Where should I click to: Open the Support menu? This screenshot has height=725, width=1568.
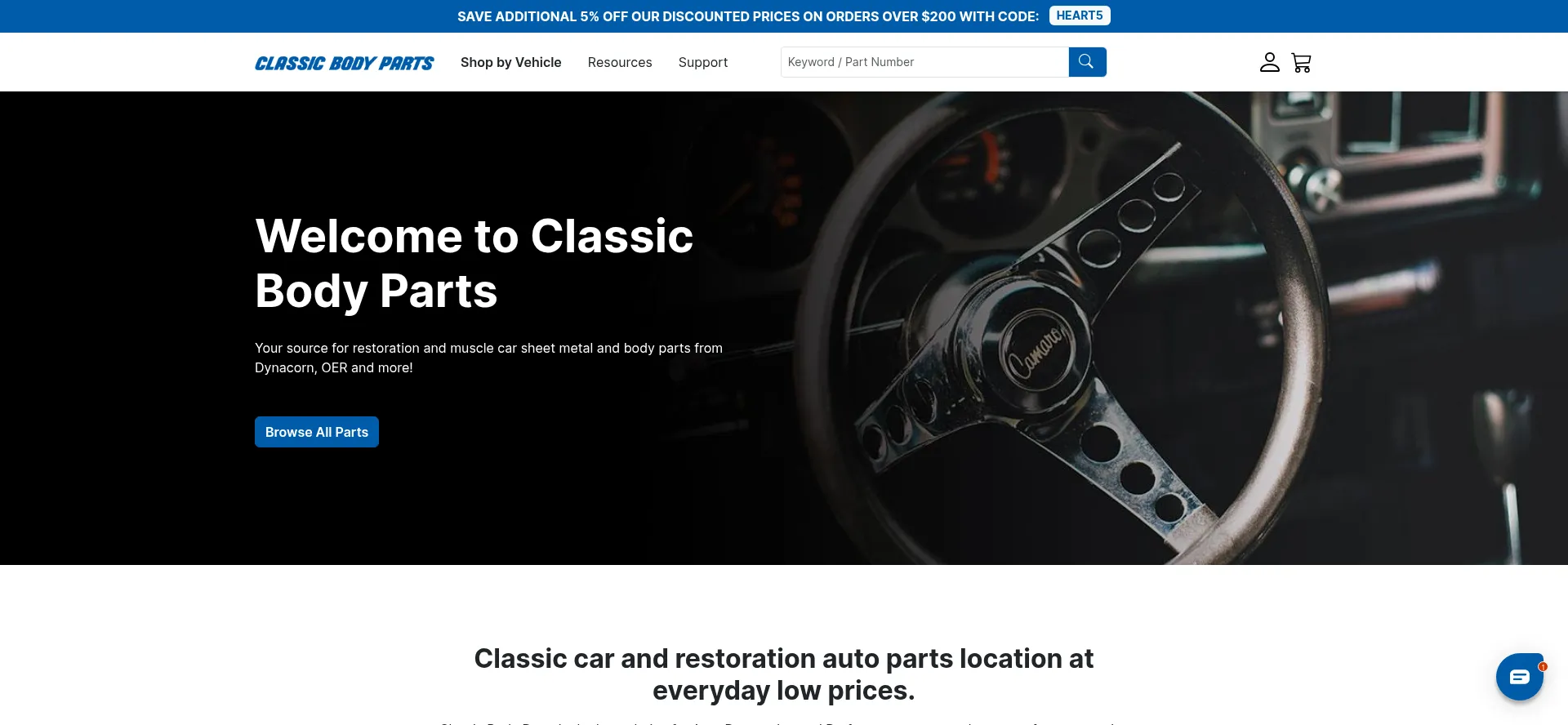coord(703,62)
